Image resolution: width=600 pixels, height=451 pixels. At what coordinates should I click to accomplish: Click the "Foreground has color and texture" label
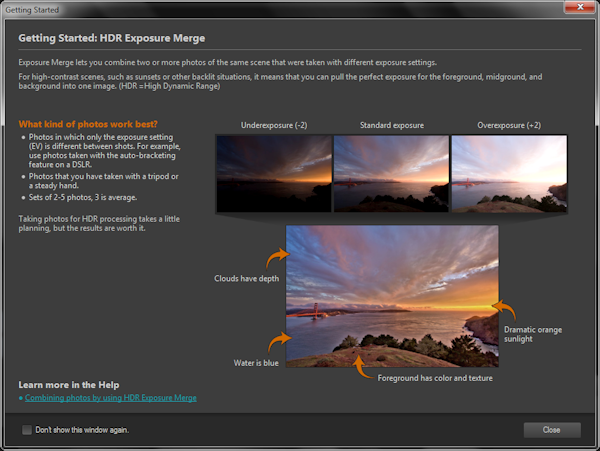435,378
